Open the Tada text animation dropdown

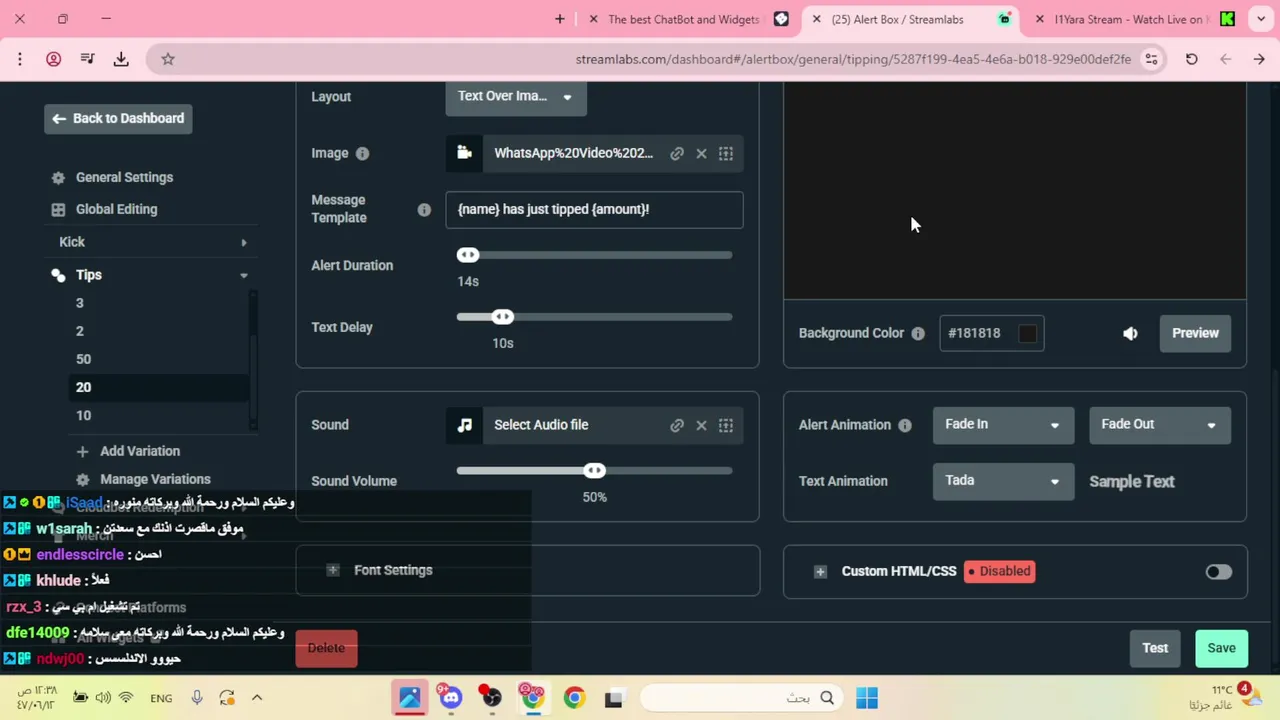pyautogui.click(x=1003, y=481)
